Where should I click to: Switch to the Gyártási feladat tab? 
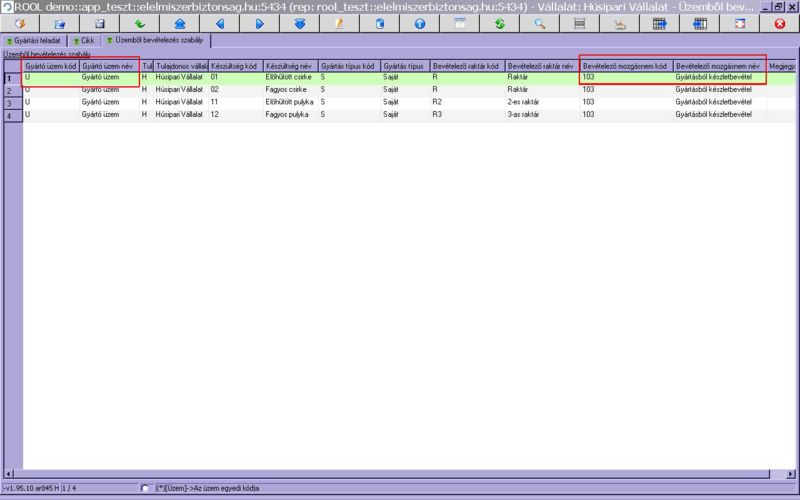tap(34, 41)
